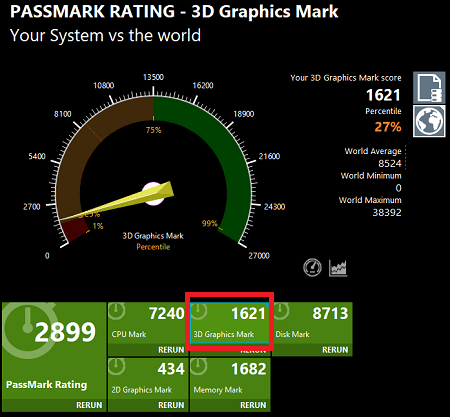Click the 75% marker on the gauge
The image size is (450, 417).
[x=153, y=130]
